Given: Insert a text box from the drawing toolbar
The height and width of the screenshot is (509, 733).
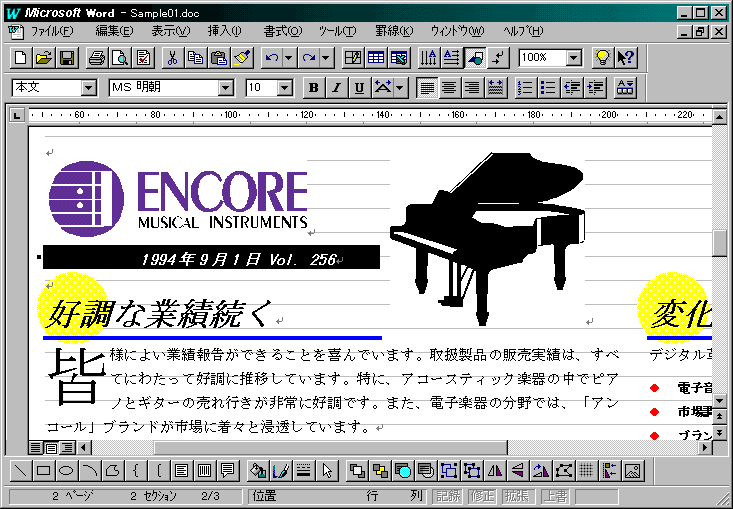Looking at the screenshot, I should pyautogui.click(x=181, y=471).
